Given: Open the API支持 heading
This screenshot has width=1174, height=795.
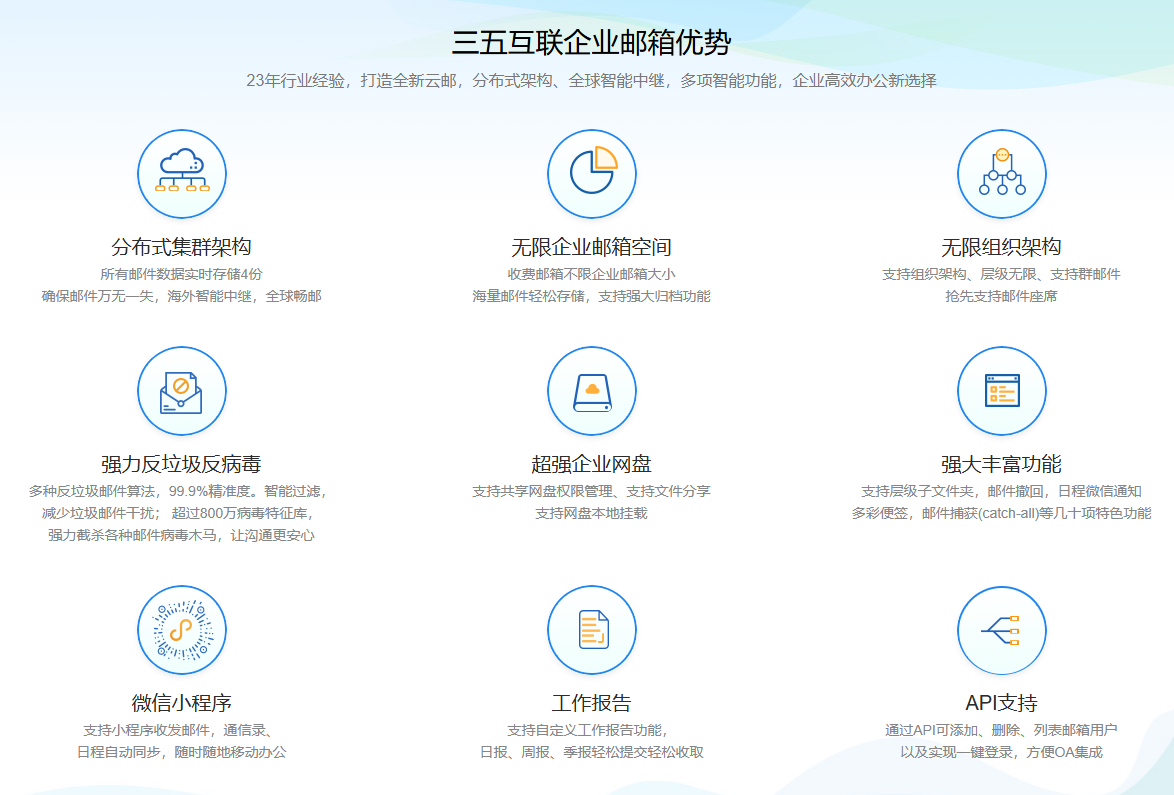Looking at the screenshot, I should tap(1001, 703).
